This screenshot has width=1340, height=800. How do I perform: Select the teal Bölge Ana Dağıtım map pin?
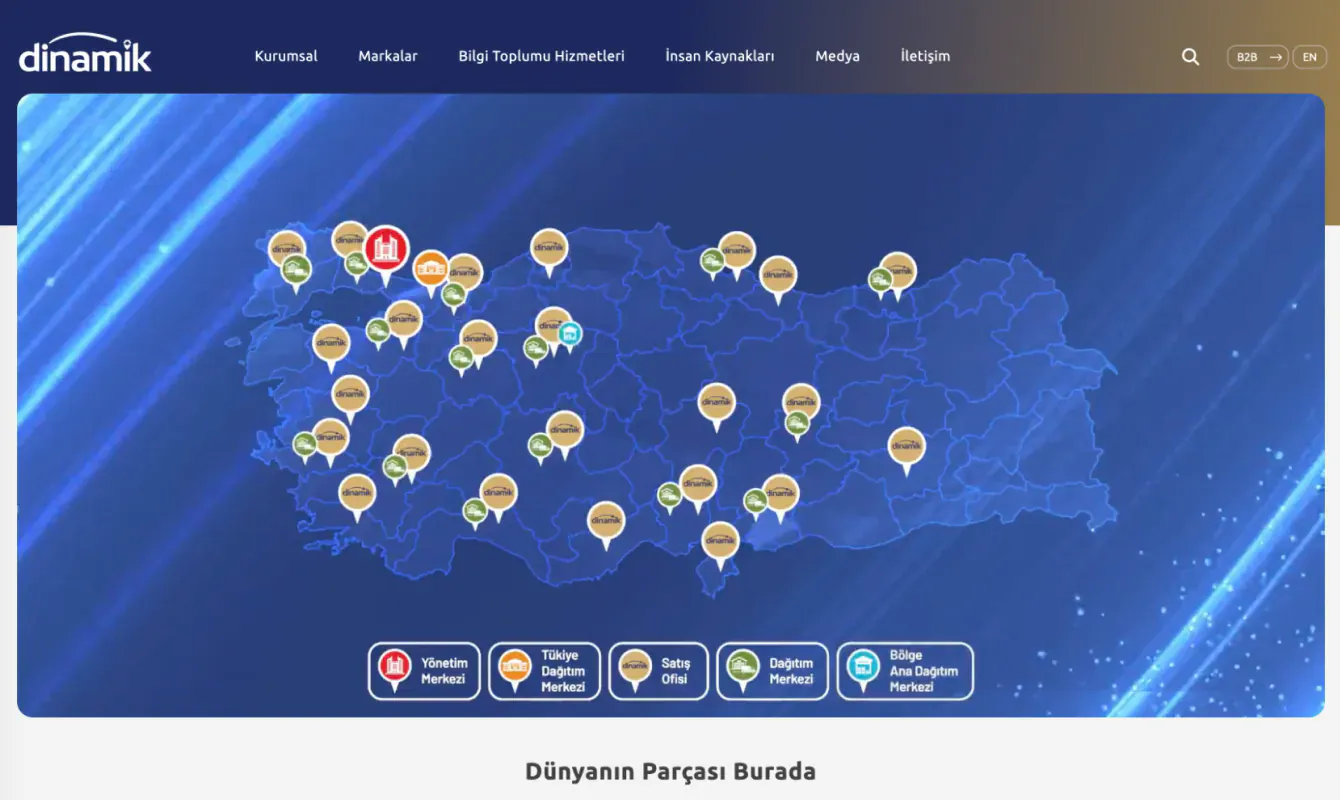coord(570,335)
